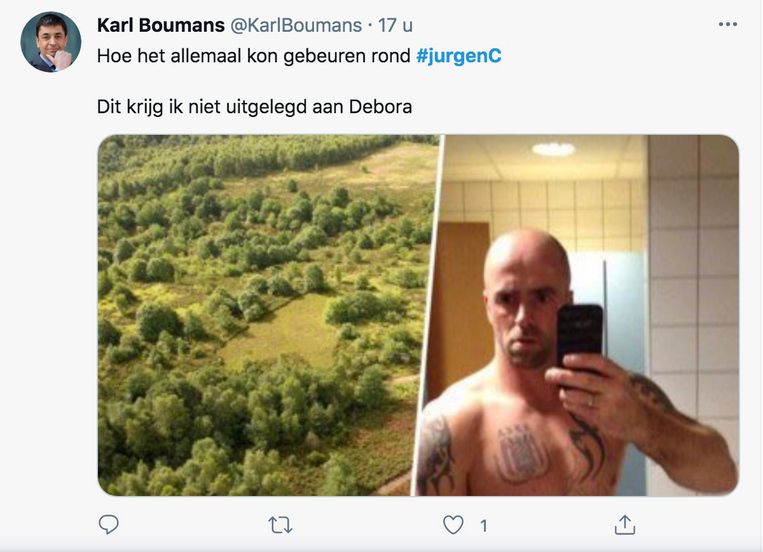View the aerial forest landscape photo

click(x=268, y=315)
